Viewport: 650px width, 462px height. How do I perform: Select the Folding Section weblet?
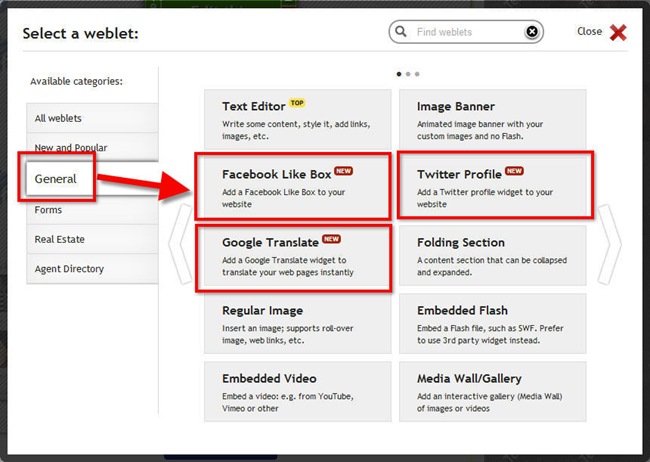[492, 255]
